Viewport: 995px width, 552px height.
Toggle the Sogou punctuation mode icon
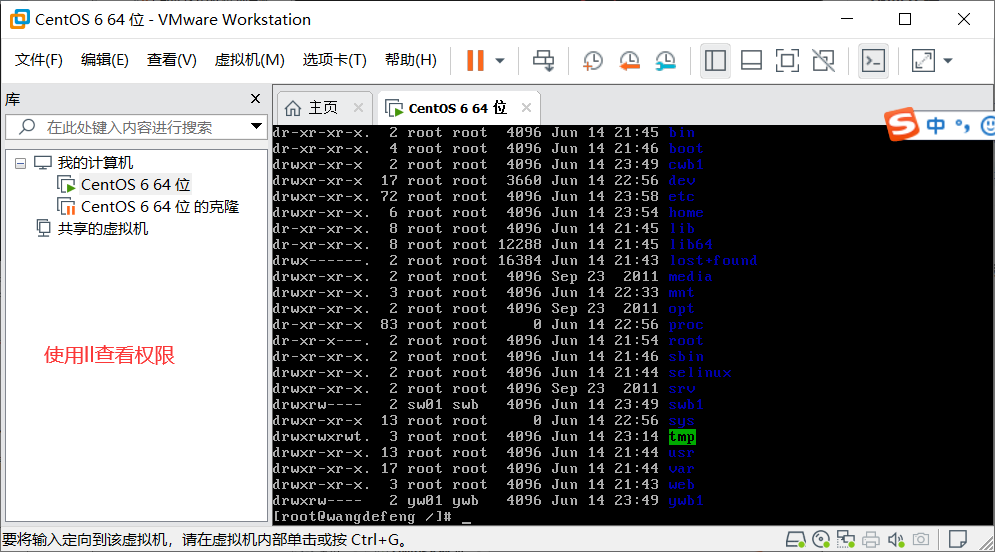(x=963, y=126)
